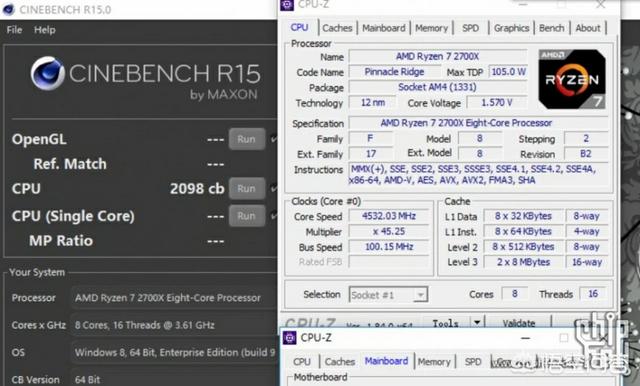The image size is (640, 386).
Task: Open the Help menu in Cinebench
Action: [44, 30]
